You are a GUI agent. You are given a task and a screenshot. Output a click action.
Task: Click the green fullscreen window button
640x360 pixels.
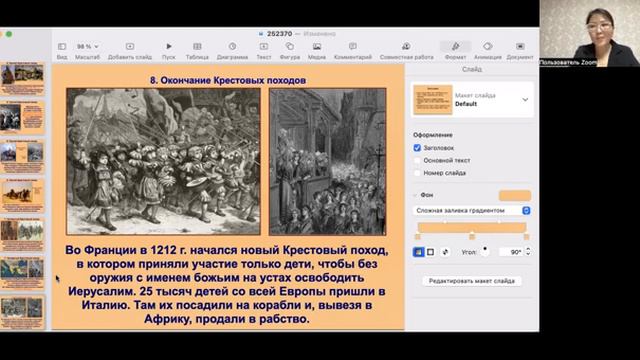pos(9,34)
